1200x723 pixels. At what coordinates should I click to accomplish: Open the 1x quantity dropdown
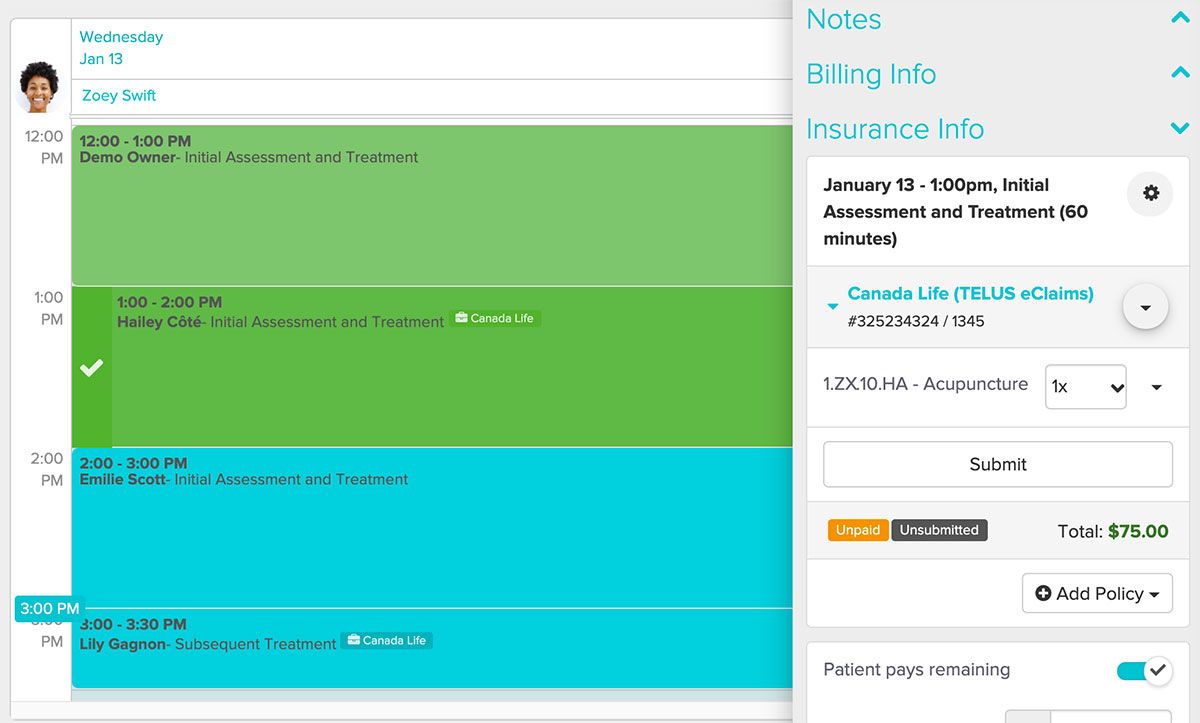(x=1085, y=387)
